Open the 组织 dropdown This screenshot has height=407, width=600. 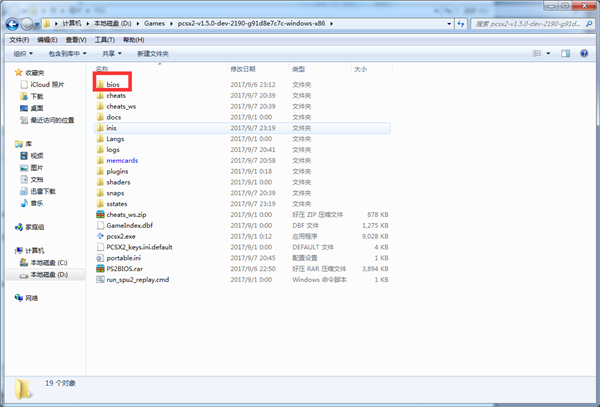pos(23,54)
